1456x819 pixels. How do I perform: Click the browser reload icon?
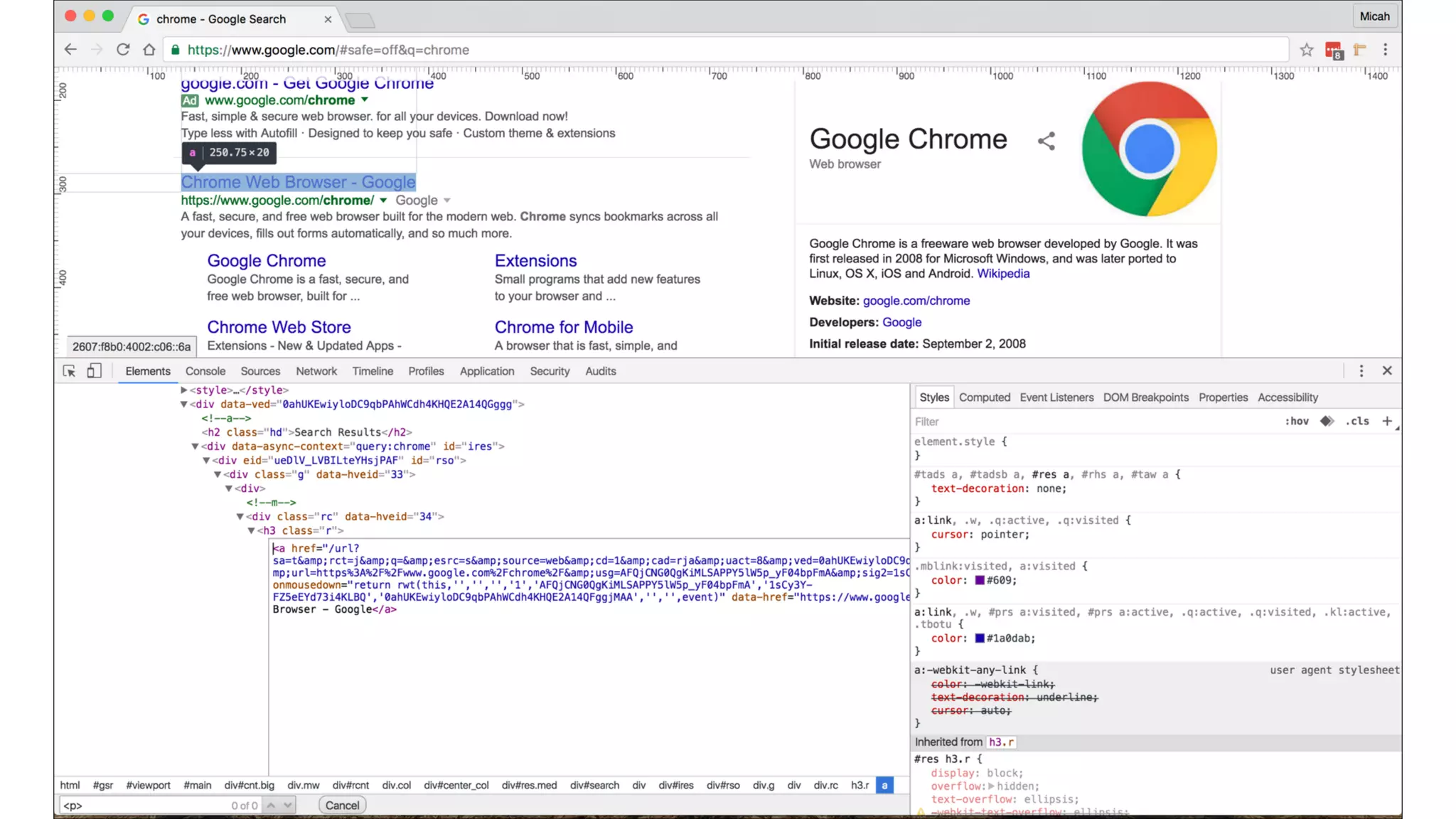[x=123, y=50]
